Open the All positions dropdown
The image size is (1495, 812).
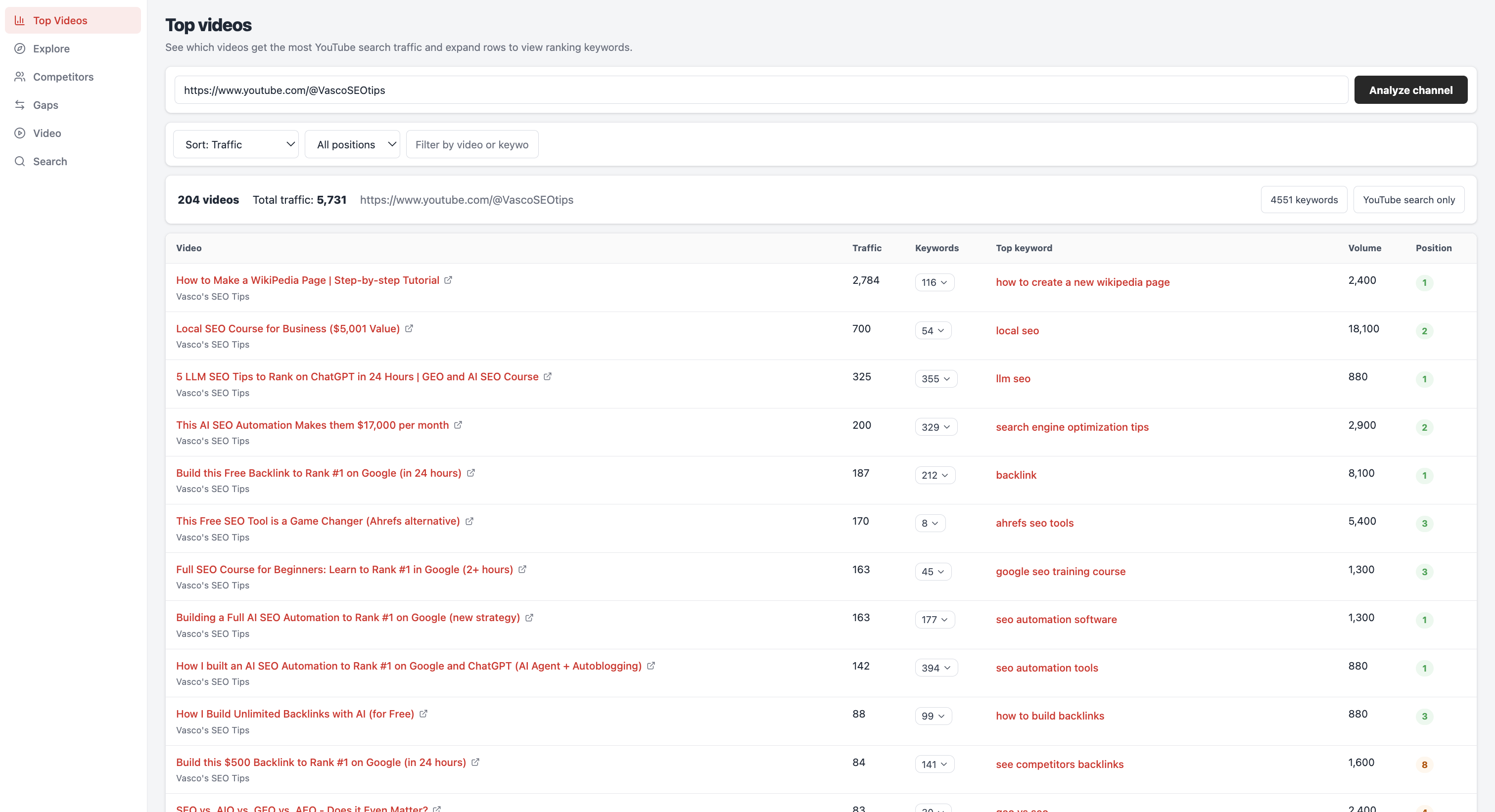(352, 144)
